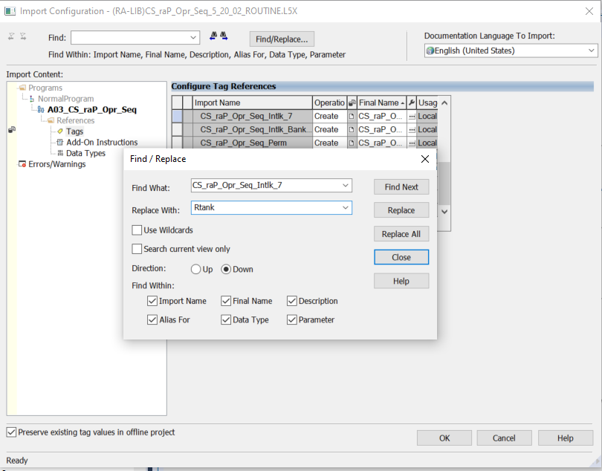Click the app icon in Import Configuration title bar
Image resolution: width=602 pixels, height=471 pixels.
[10, 11]
